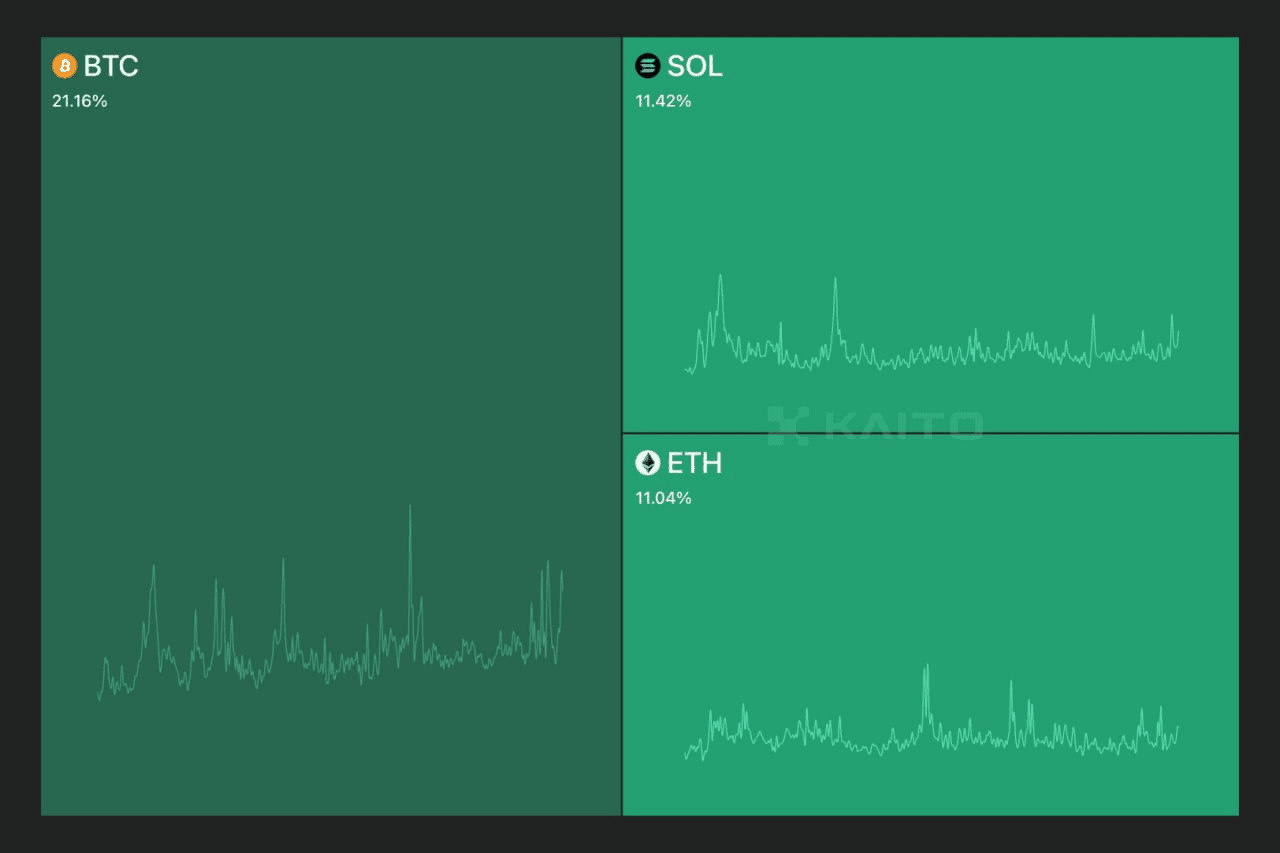Click the 11.04% mindshare value
Image resolution: width=1280 pixels, height=853 pixels.
click(664, 498)
